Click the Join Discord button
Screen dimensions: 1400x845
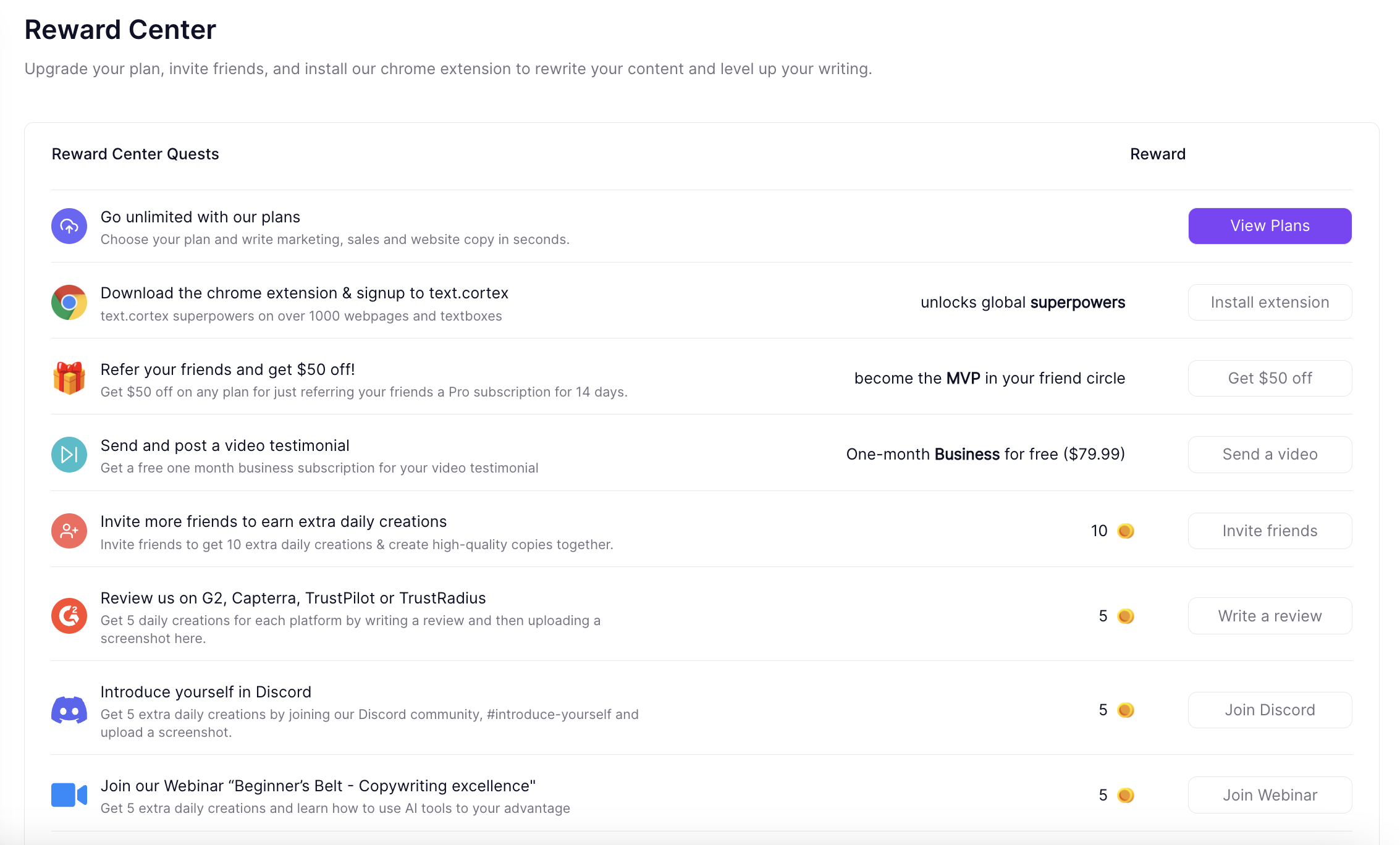pyautogui.click(x=1270, y=710)
